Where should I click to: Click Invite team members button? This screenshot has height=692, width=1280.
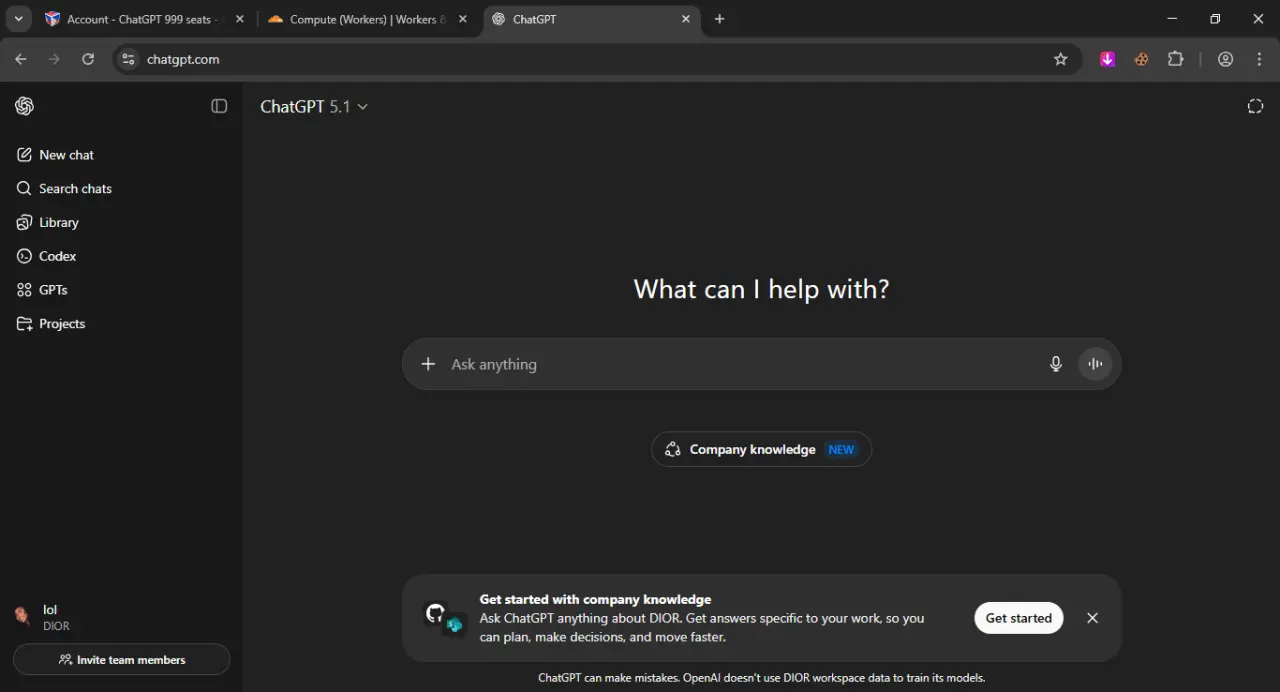click(121, 660)
